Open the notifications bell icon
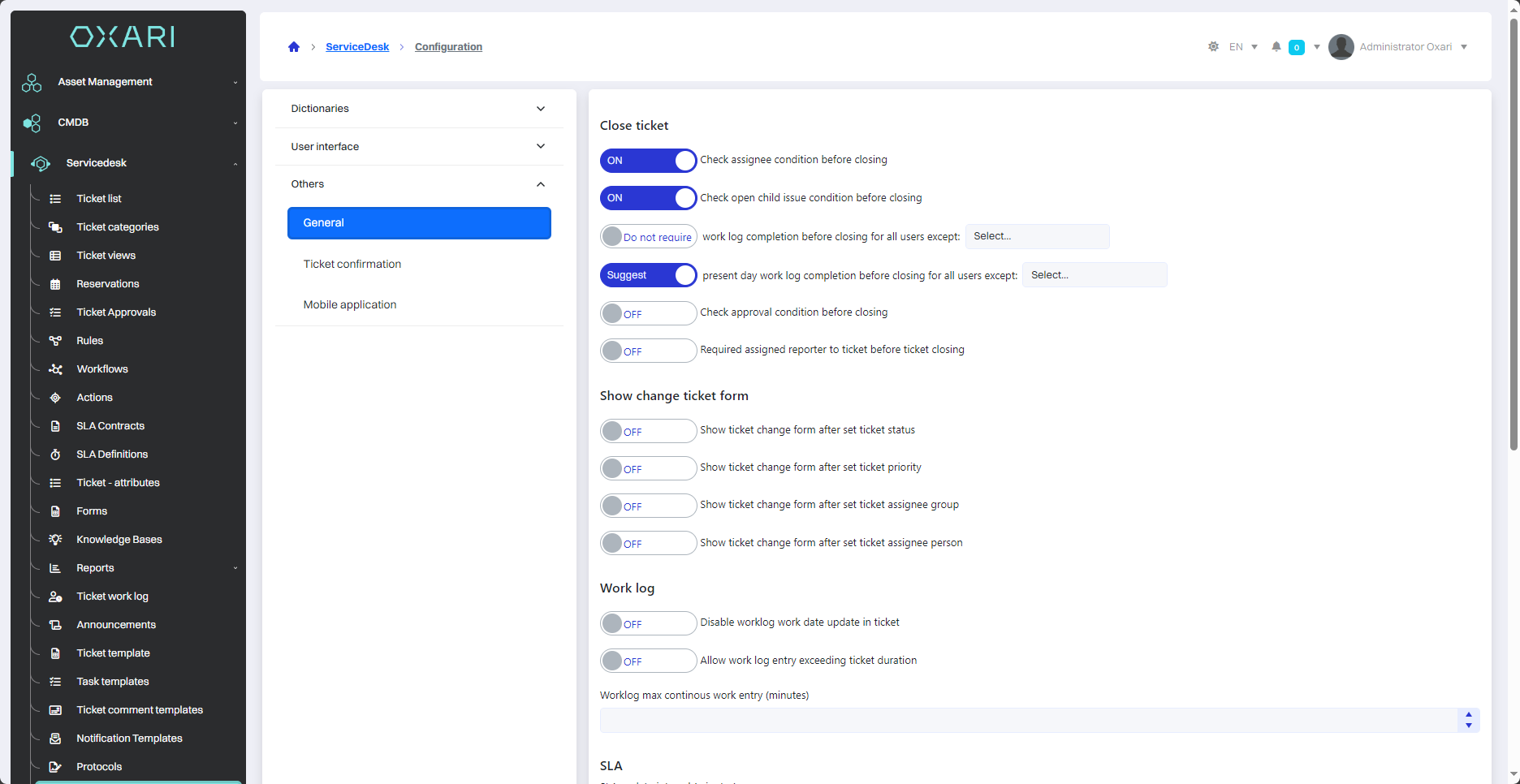The width and height of the screenshot is (1520, 784). (1276, 47)
